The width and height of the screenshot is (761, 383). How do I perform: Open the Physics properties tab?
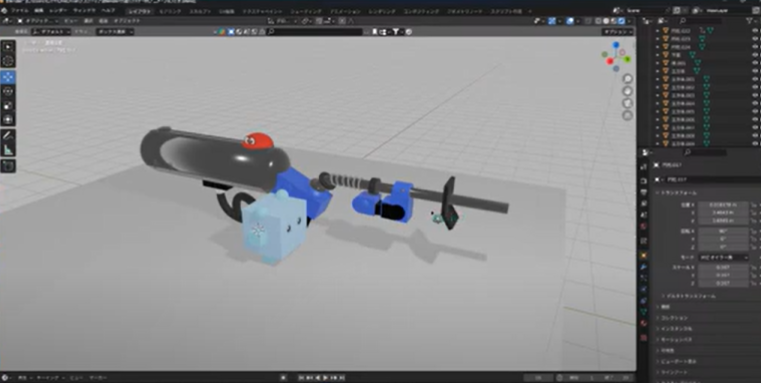tap(644, 289)
